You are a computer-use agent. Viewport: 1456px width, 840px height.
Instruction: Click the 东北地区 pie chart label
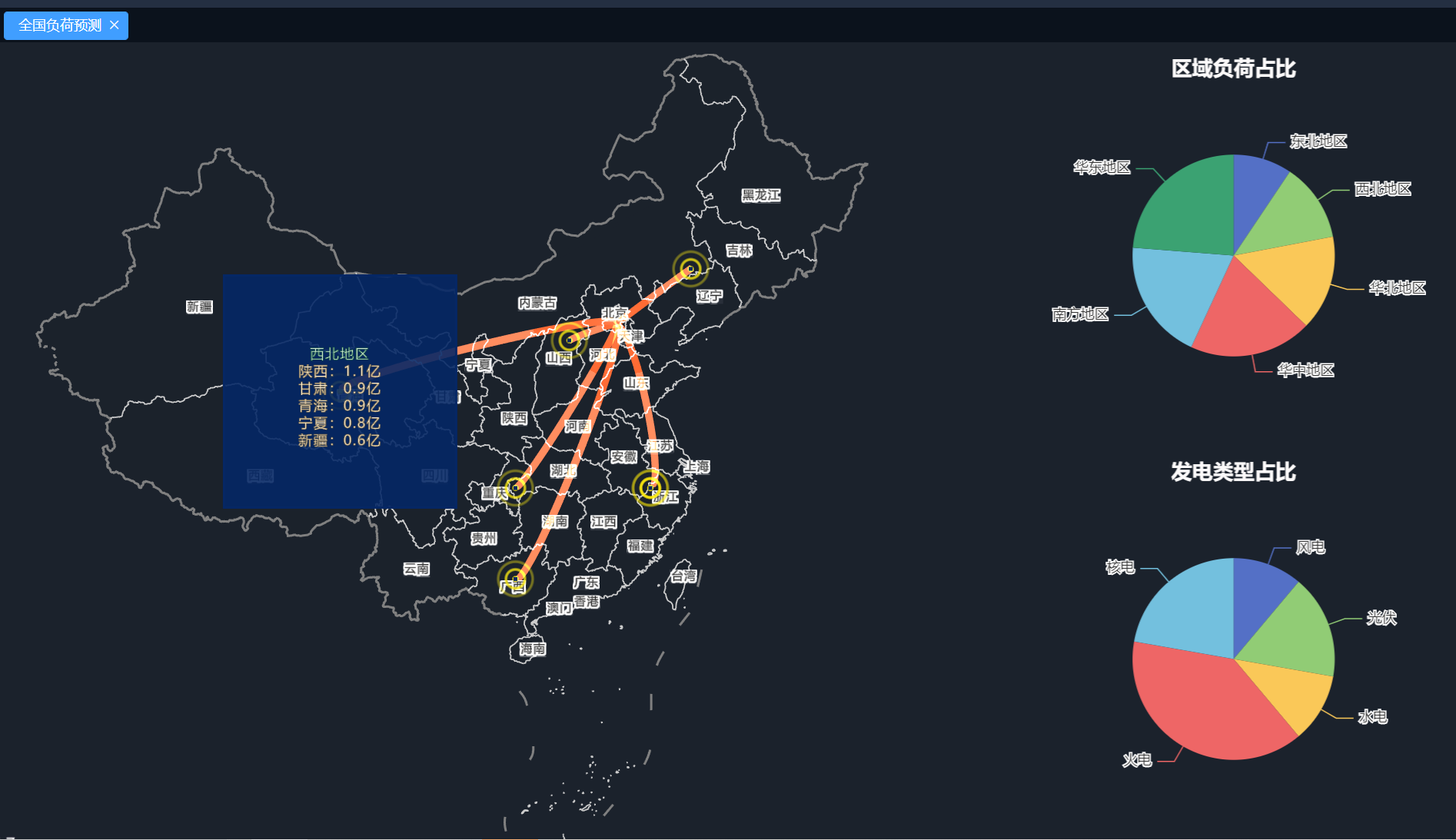point(1318,141)
